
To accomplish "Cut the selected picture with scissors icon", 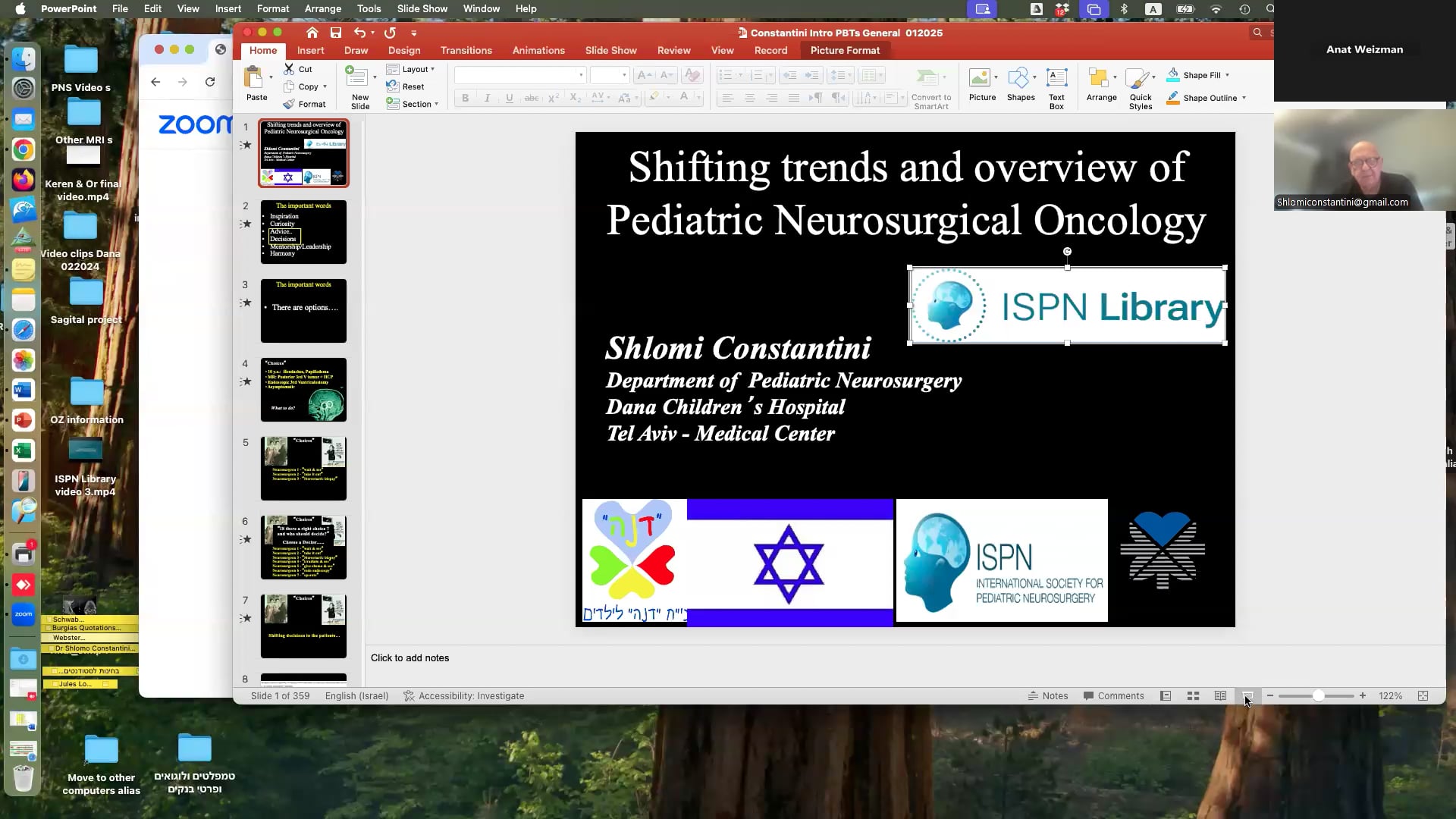I will click(x=289, y=69).
